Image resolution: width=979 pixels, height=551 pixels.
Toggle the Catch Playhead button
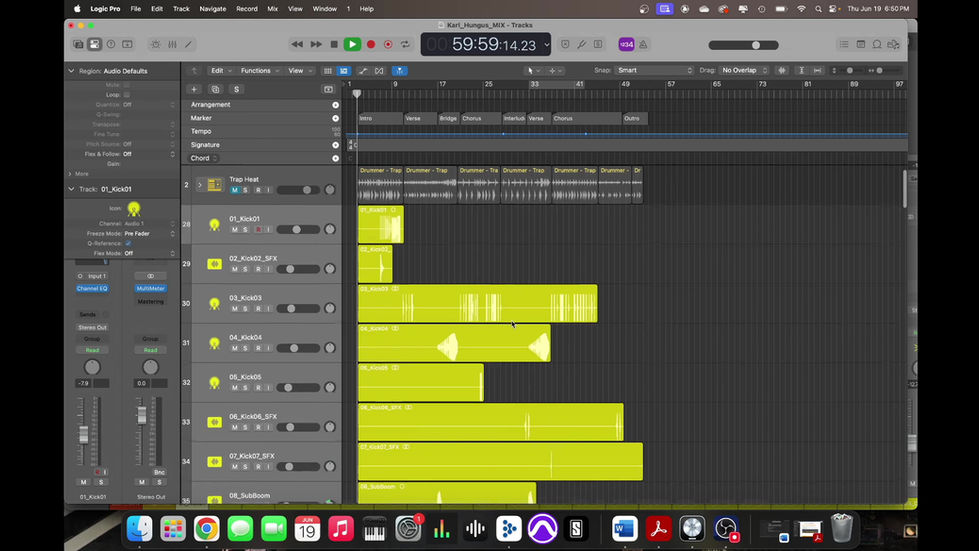coord(400,71)
